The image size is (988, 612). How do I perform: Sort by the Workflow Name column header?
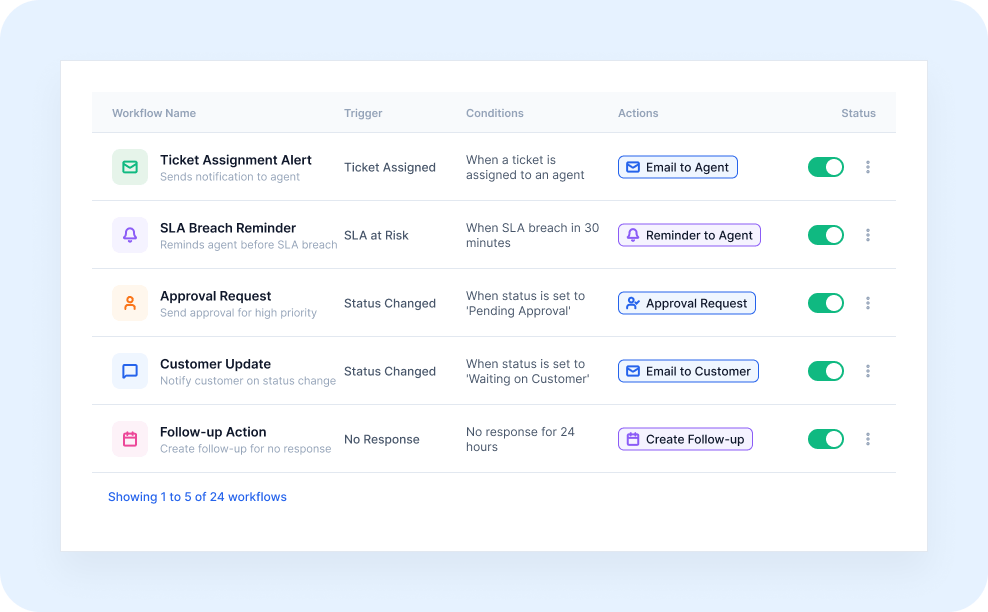click(154, 113)
